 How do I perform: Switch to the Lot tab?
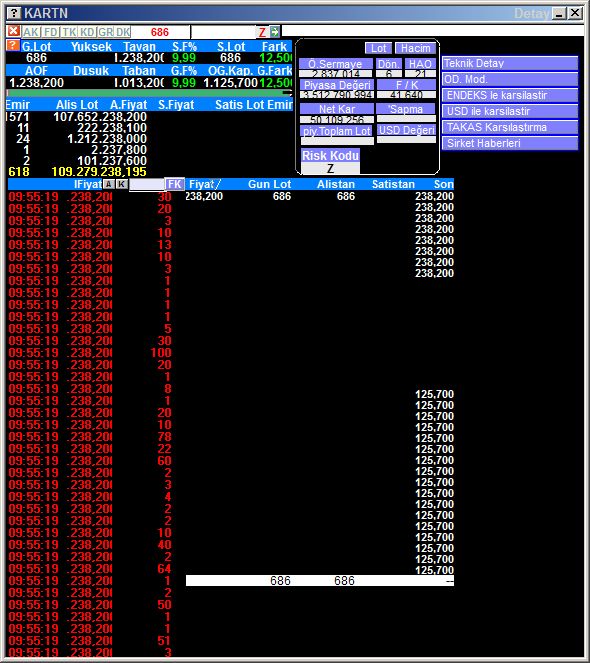click(379, 48)
